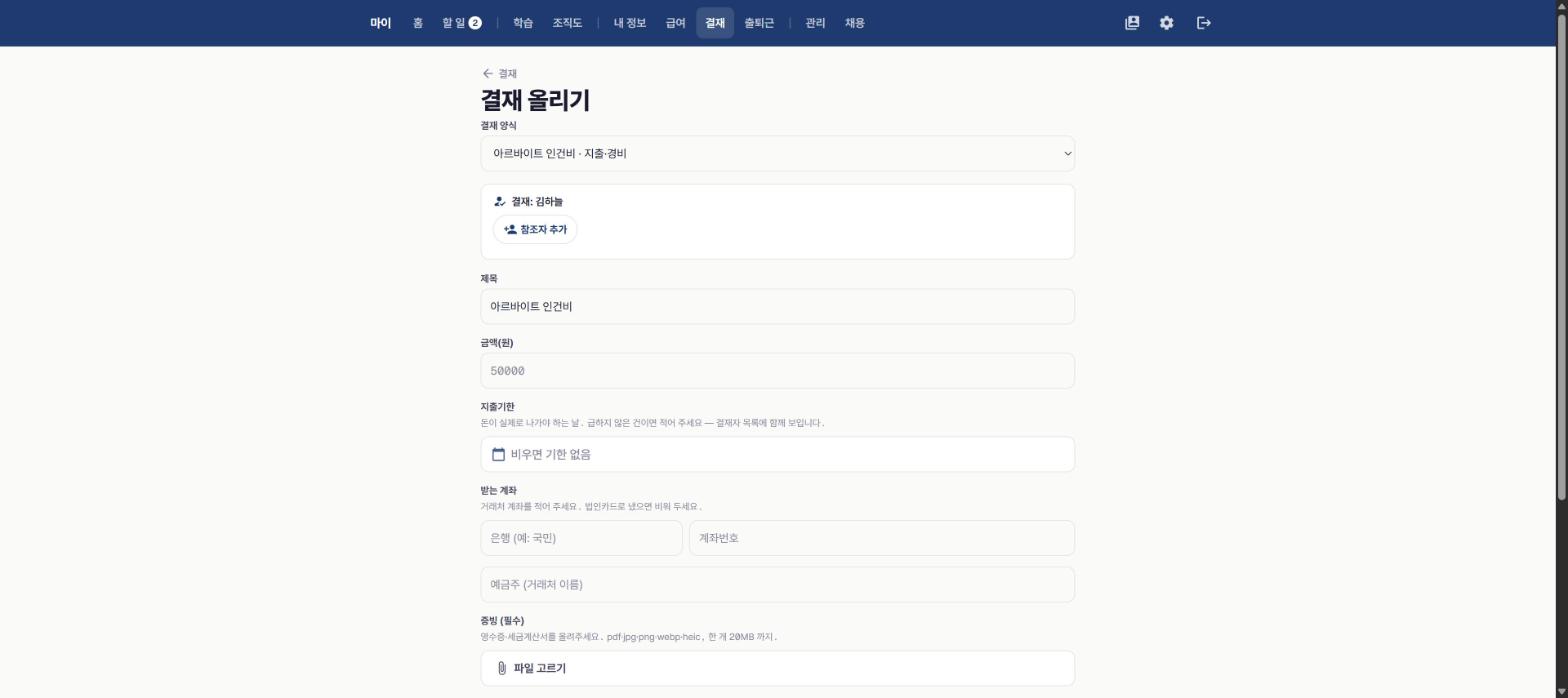The width and height of the screenshot is (1568, 698).
Task: Go to 홈 menu
Action: [417, 23]
